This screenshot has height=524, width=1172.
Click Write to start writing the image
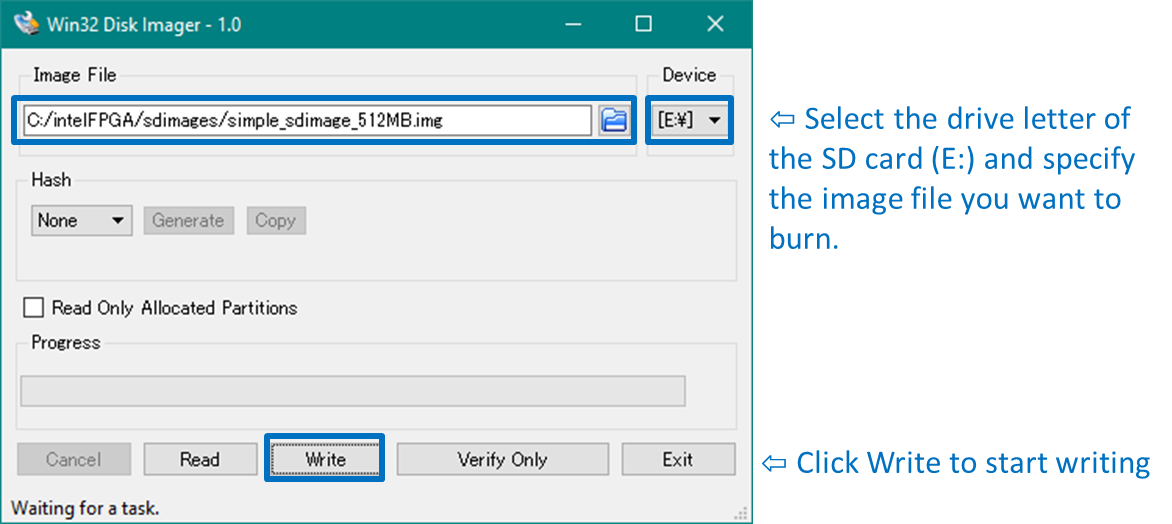tap(324, 460)
